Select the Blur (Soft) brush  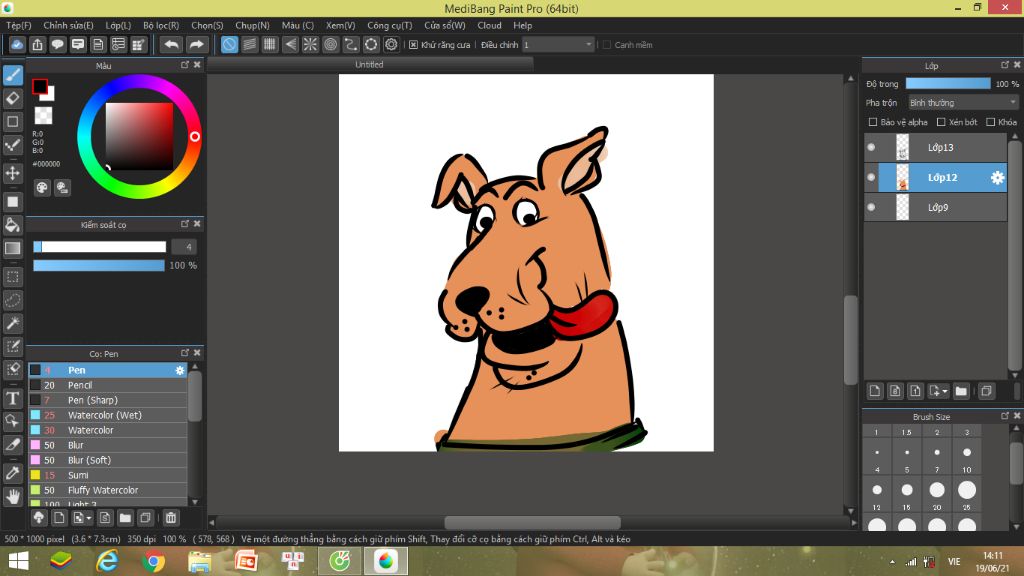pyautogui.click(x=108, y=460)
